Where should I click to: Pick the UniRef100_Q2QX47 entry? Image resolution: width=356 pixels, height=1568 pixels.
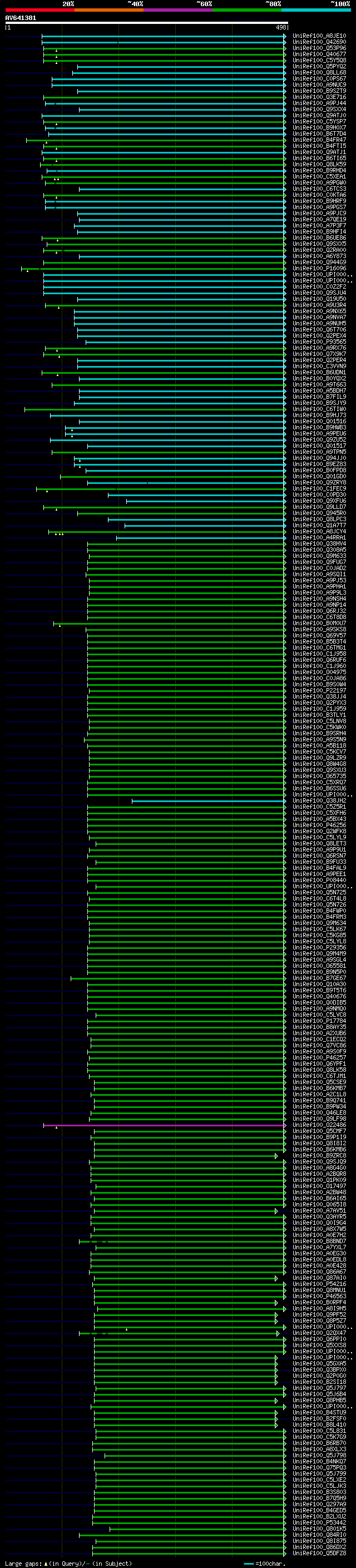click(x=319, y=1333)
